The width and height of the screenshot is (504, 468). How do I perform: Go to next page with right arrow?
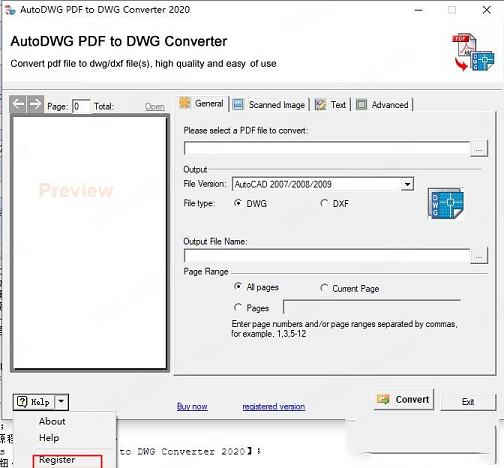35,104
